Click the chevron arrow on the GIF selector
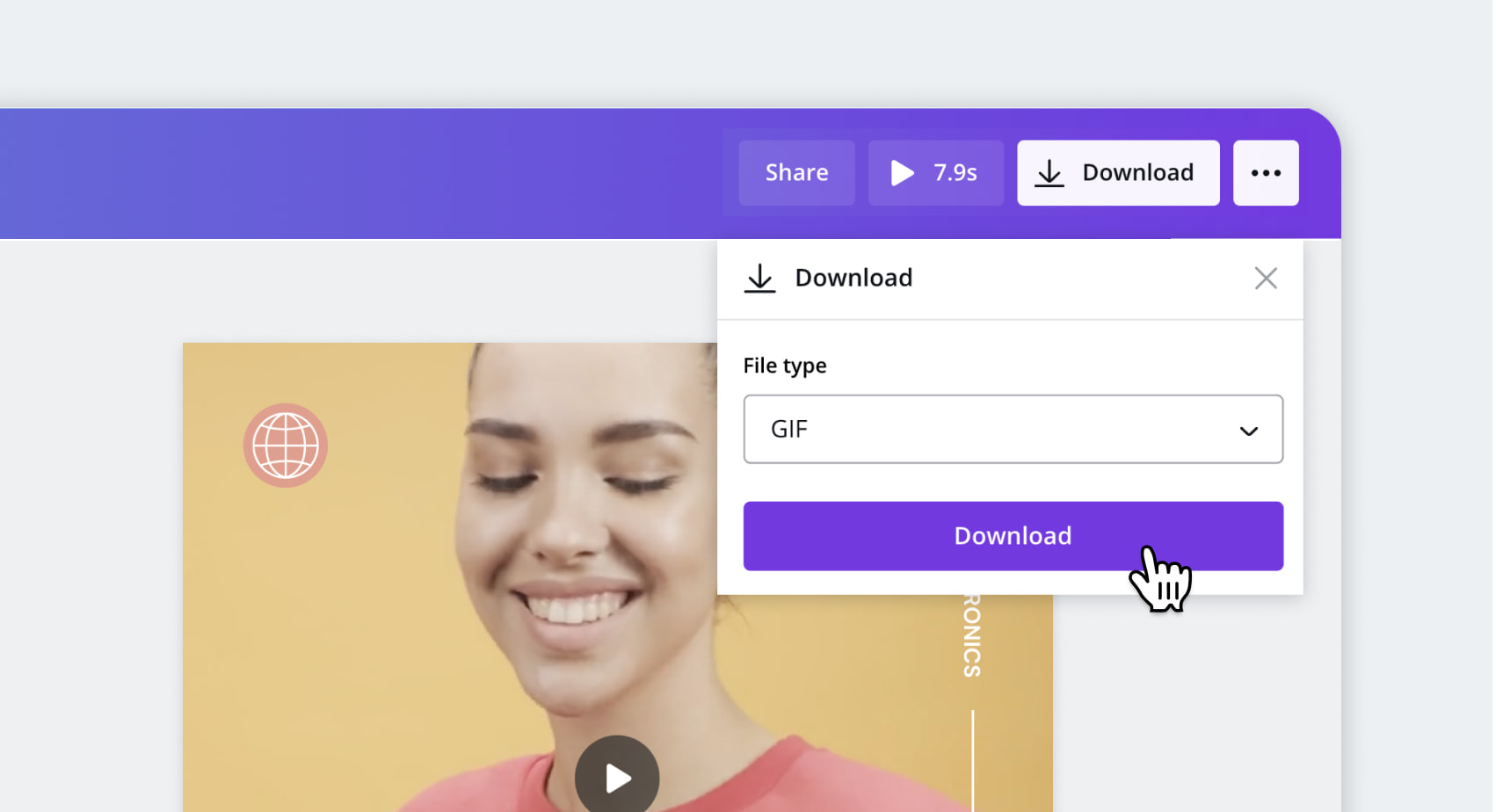 (1248, 430)
